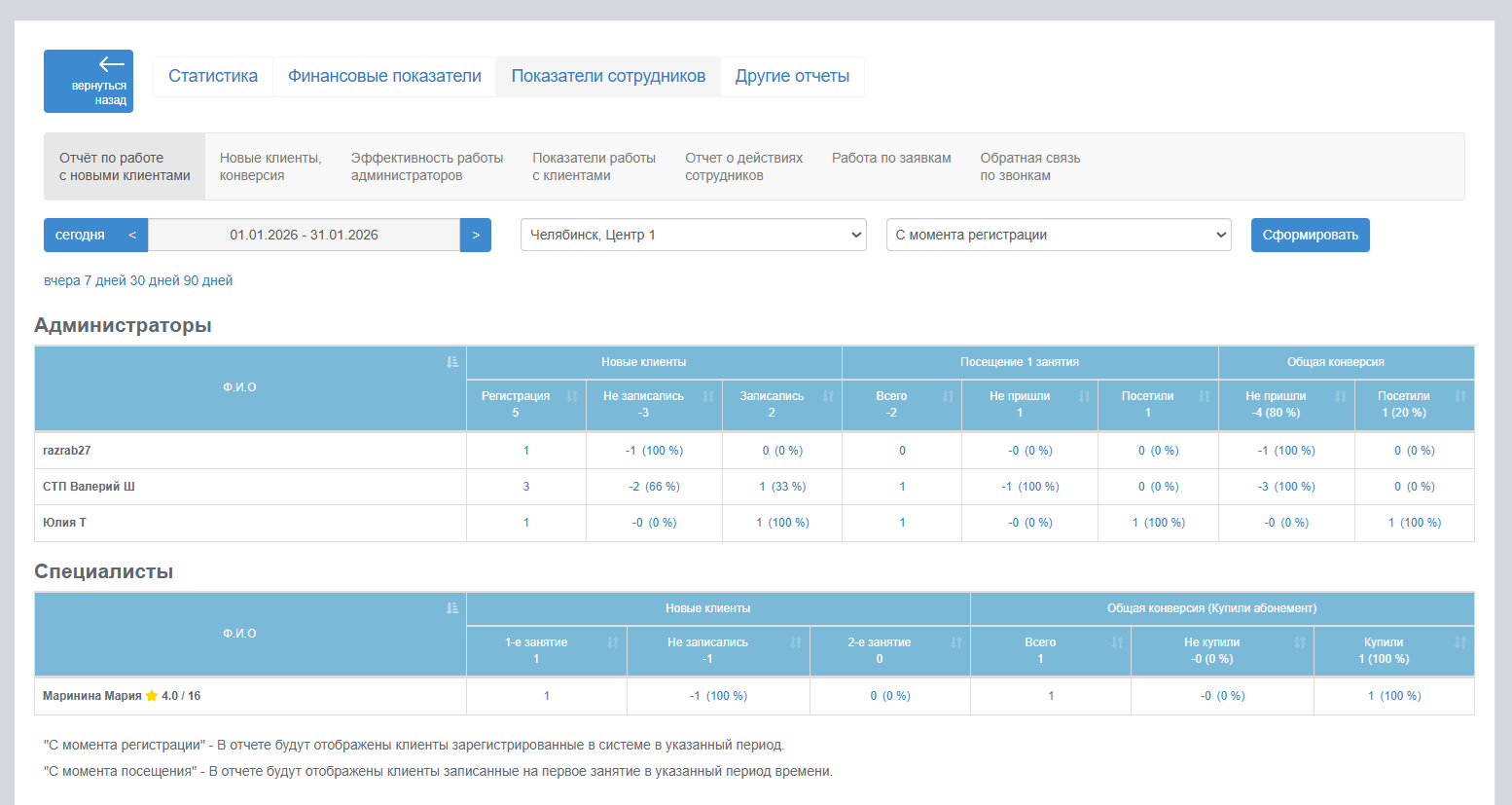Sort administrators by Записались column icon
1512x805 pixels.
(828, 396)
